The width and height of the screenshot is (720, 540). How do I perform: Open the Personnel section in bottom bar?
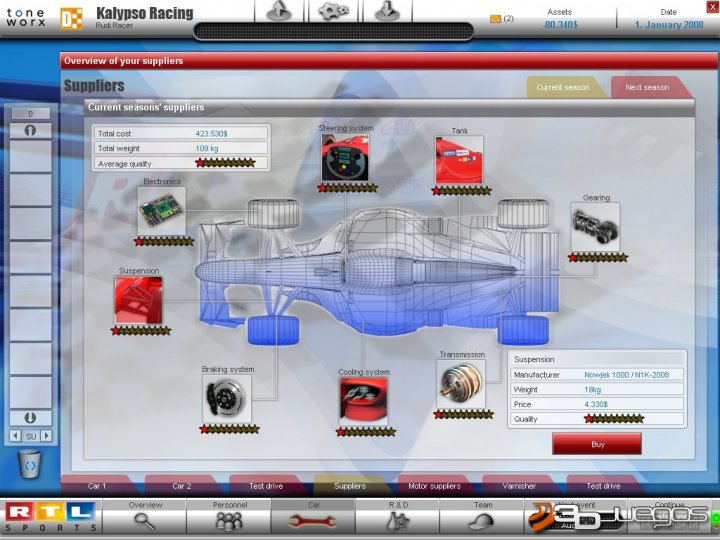(x=228, y=514)
